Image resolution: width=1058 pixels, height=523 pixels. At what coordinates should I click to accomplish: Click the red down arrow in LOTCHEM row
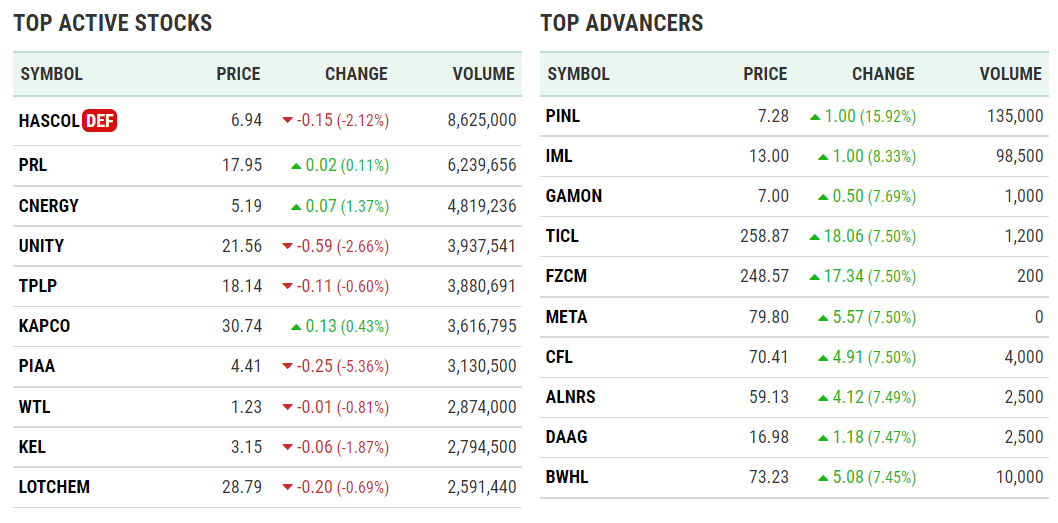pyautogui.click(x=288, y=487)
